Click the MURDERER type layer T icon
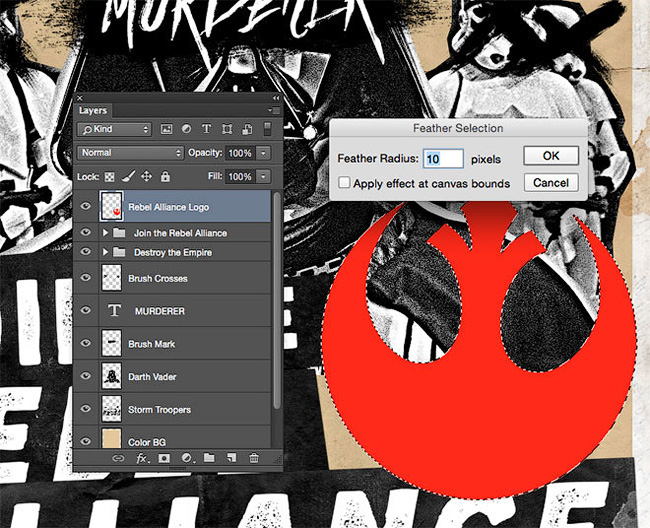 coord(114,310)
